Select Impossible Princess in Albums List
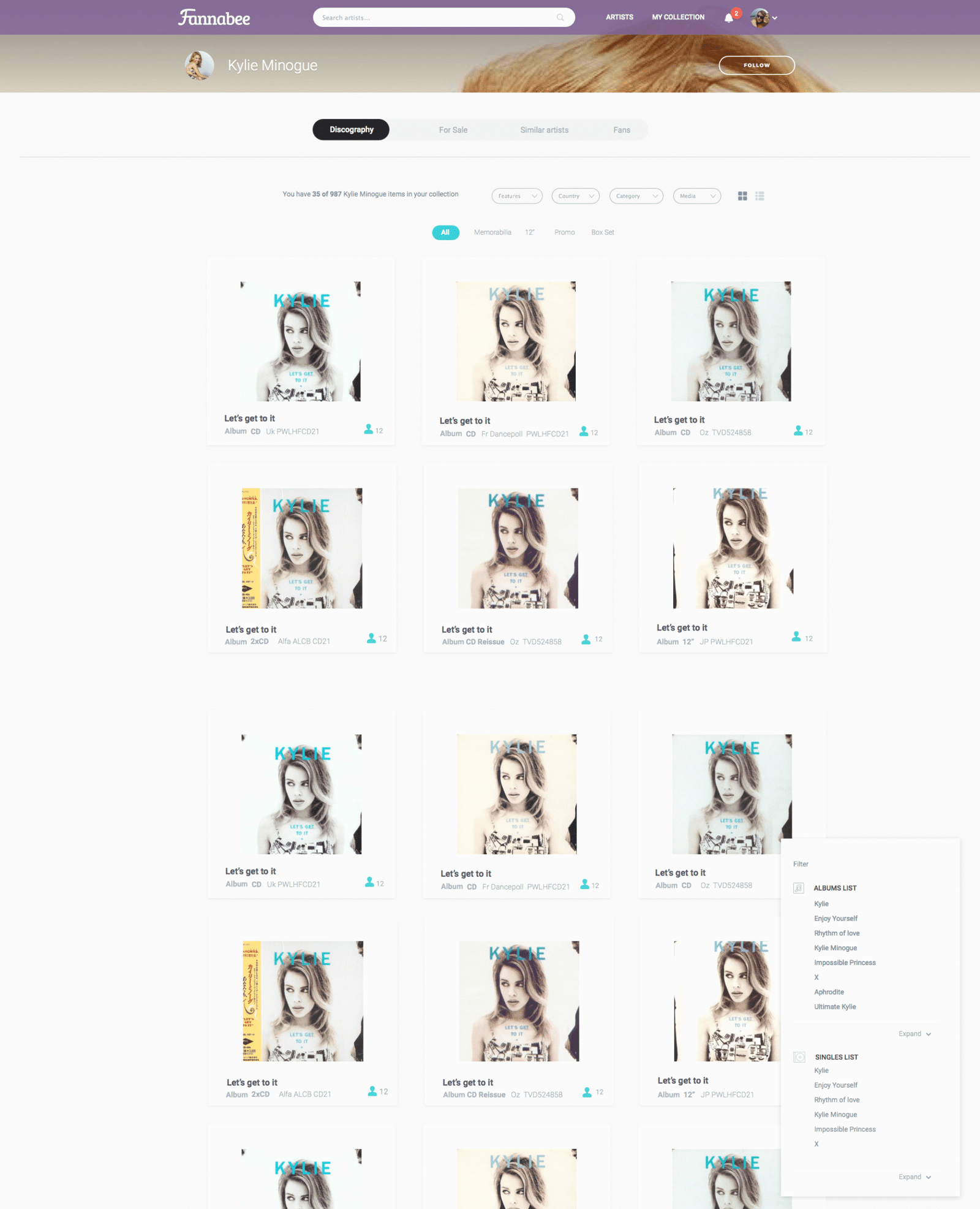The width and height of the screenshot is (980, 1209). pos(845,963)
